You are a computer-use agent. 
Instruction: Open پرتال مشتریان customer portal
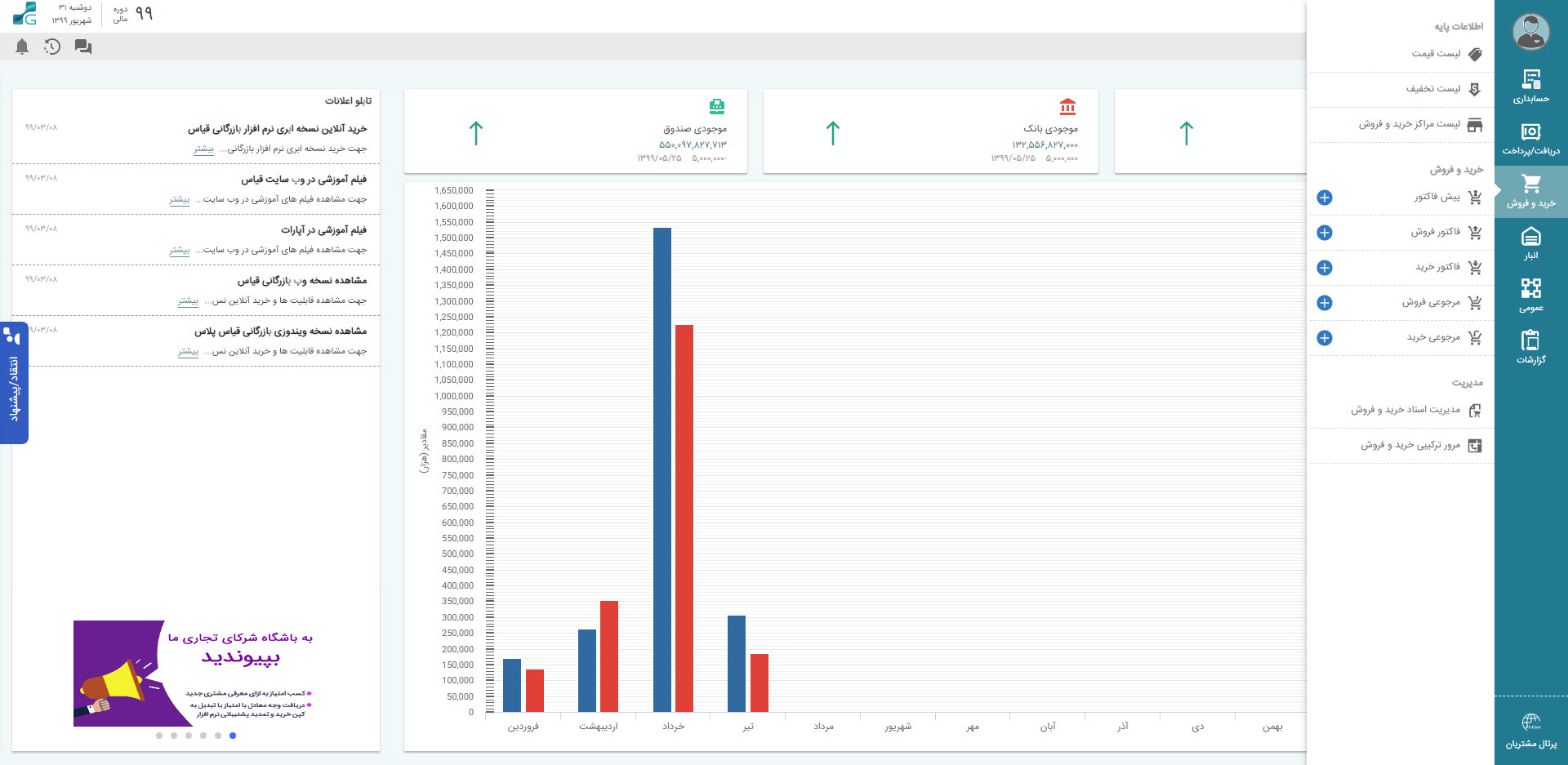coord(1530,732)
